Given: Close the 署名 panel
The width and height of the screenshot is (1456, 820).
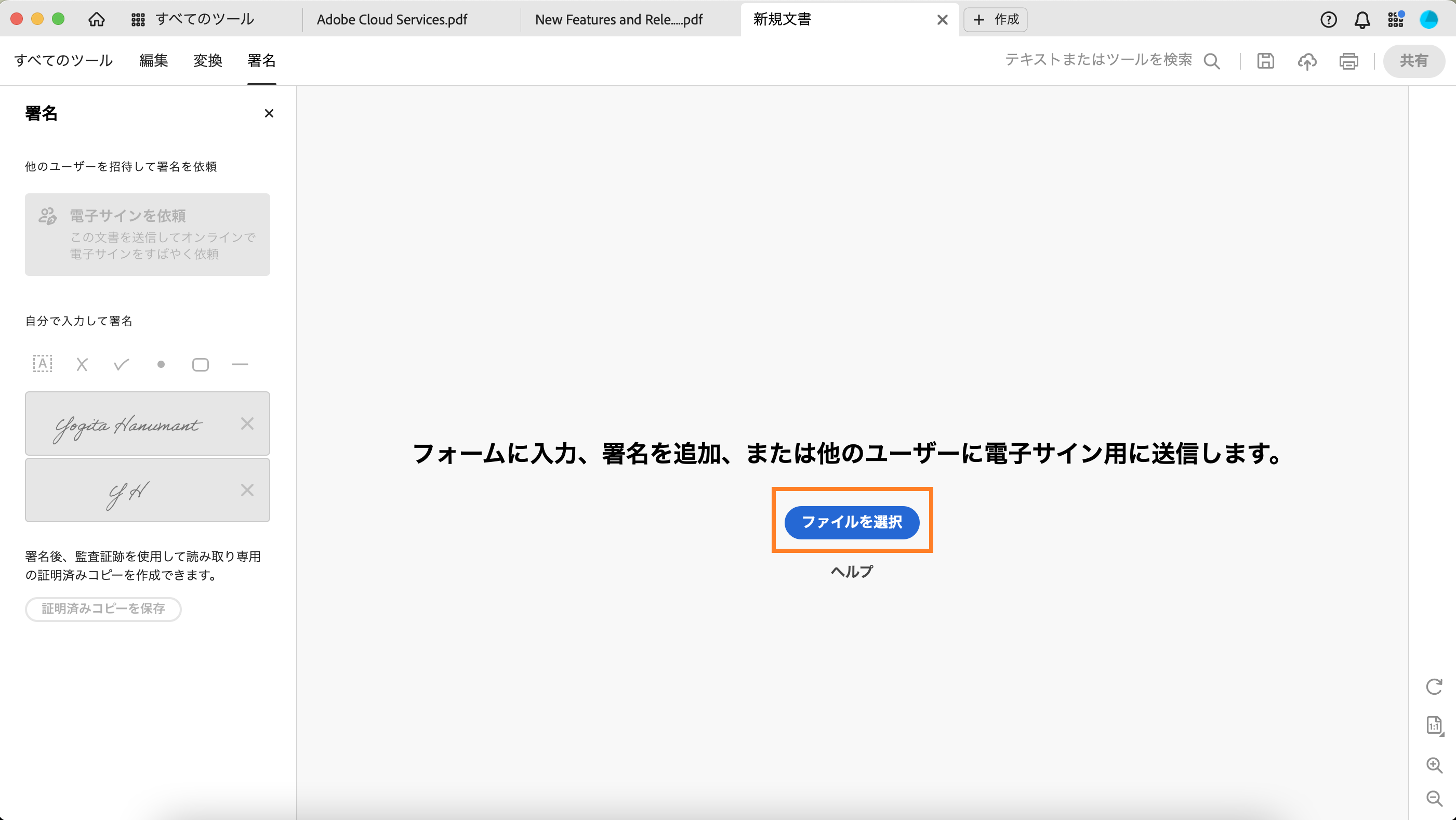Looking at the screenshot, I should pos(269,114).
